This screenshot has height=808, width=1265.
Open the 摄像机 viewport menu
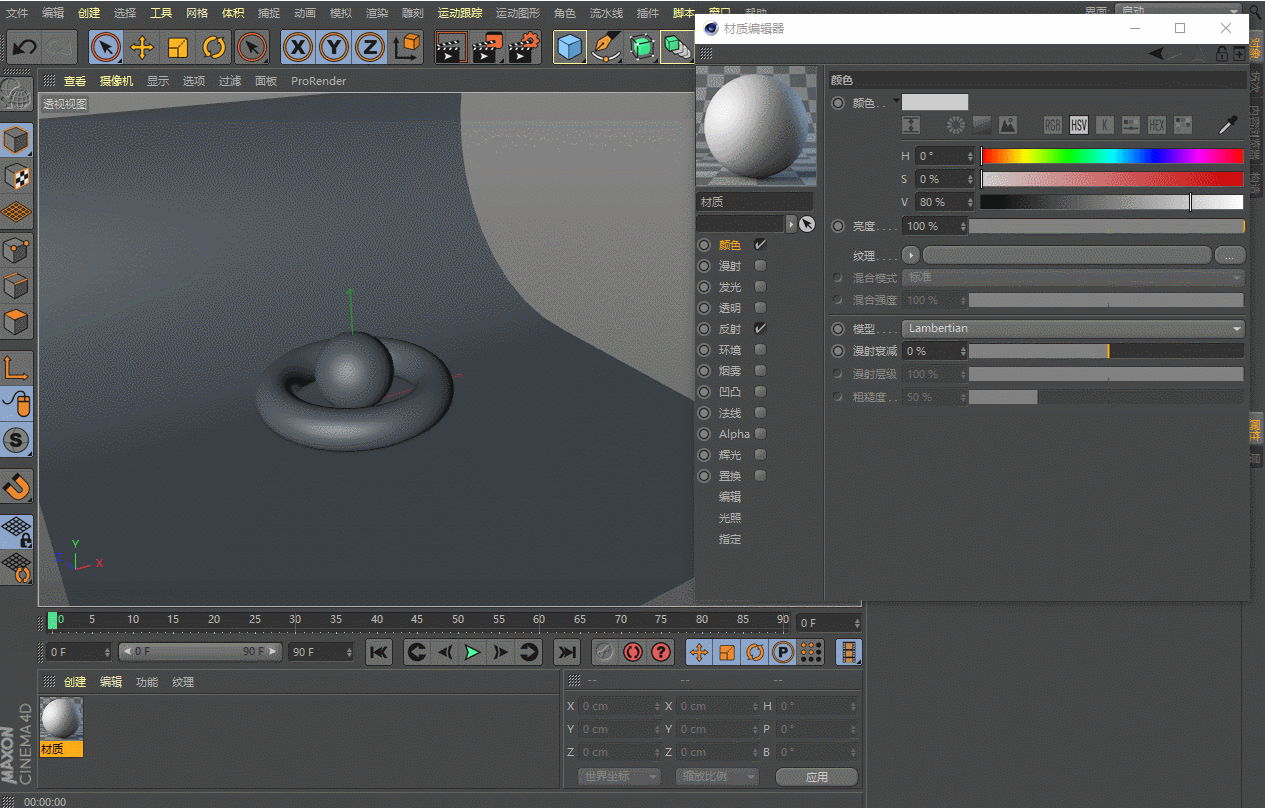tap(116, 81)
